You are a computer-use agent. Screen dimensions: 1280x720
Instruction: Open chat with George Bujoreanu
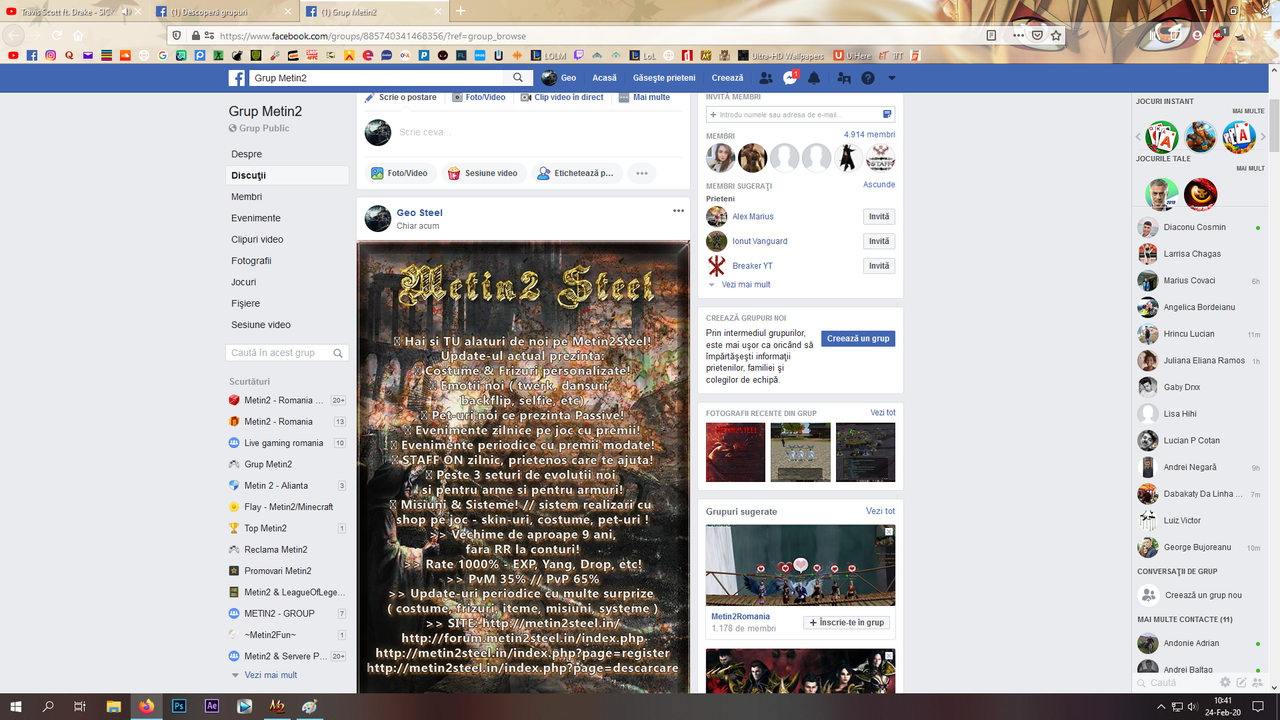(1199, 547)
